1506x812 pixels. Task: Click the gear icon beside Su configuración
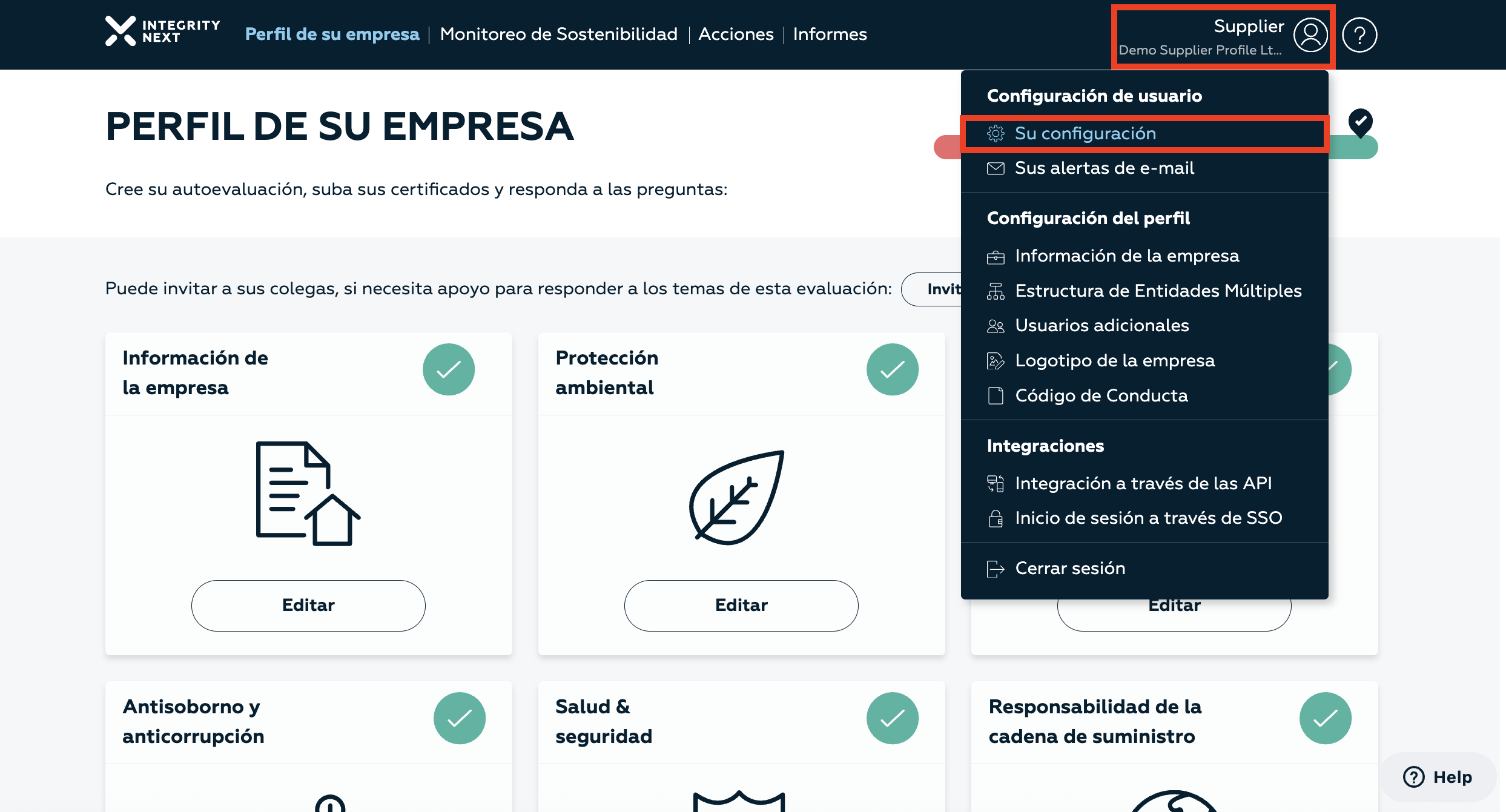[996, 133]
